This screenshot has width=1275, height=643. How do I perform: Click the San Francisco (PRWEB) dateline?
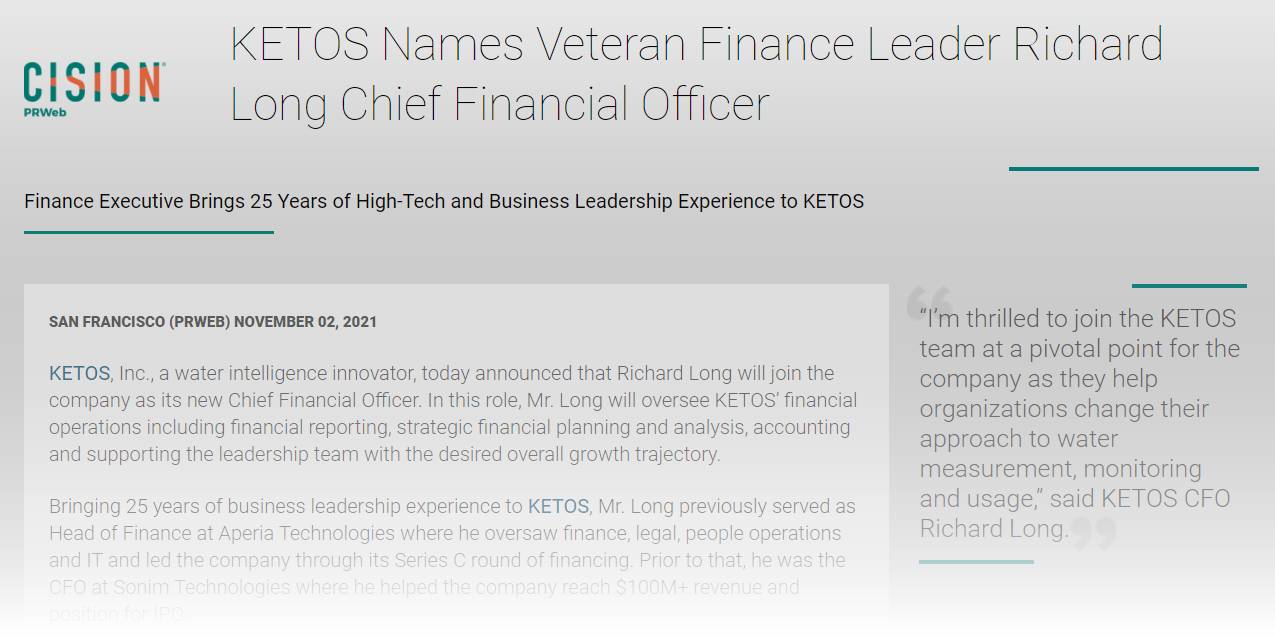[x=213, y=322]
